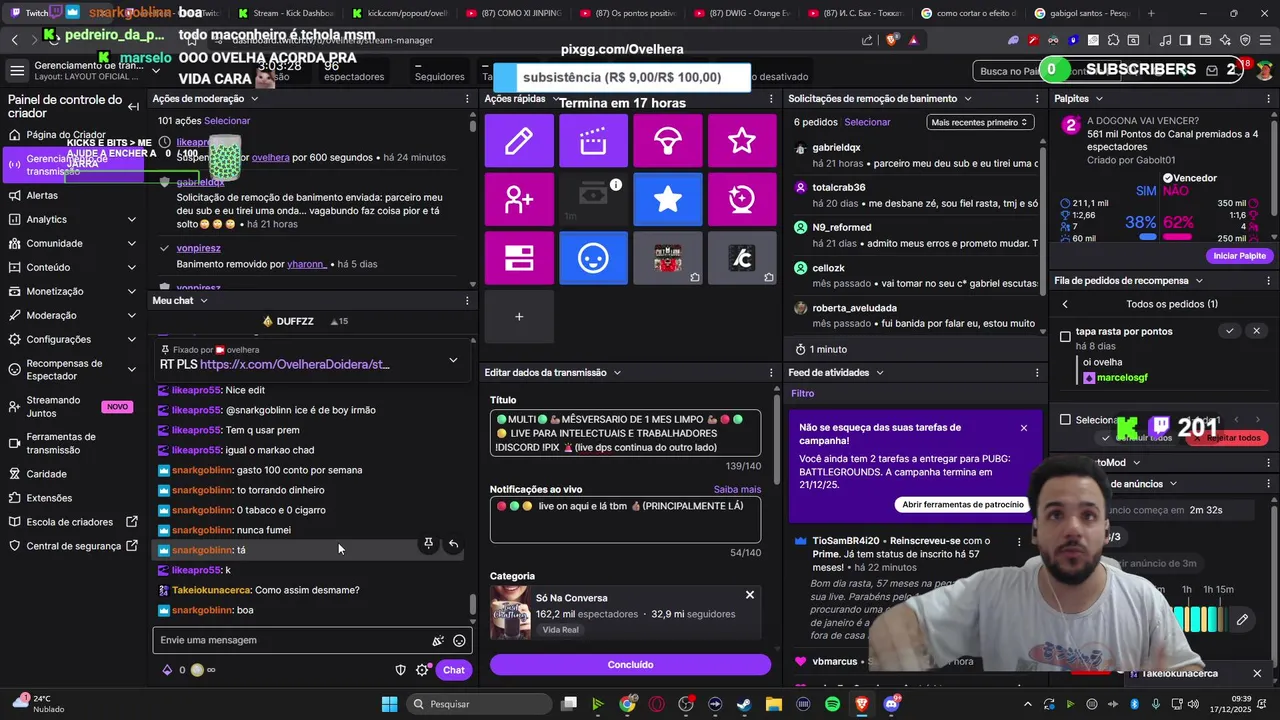
Task: Open Página do Criador in sidebar
Action: 66,135
